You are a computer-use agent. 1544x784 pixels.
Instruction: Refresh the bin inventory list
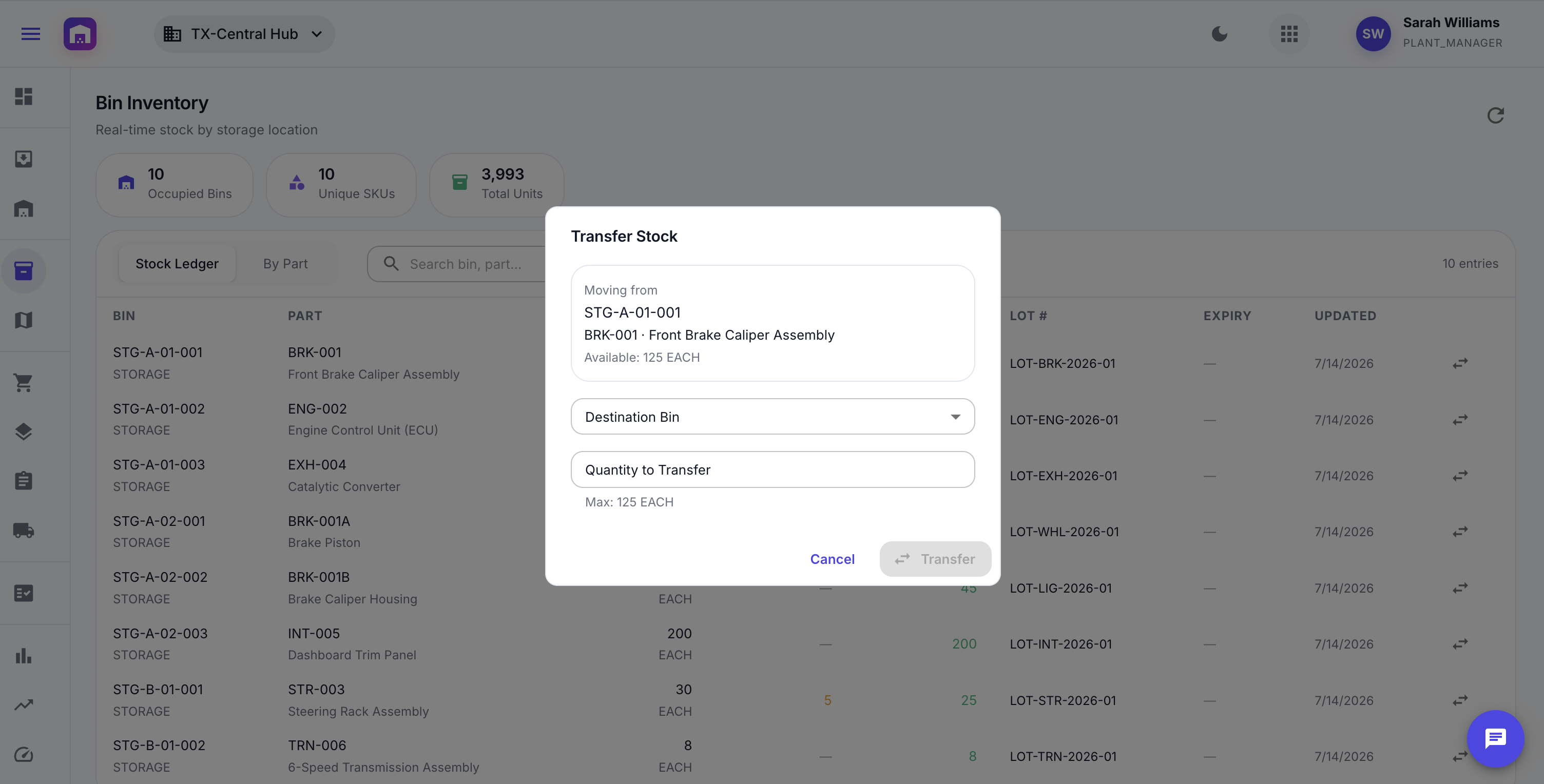pyautogui.click(x=1495, y=115)
